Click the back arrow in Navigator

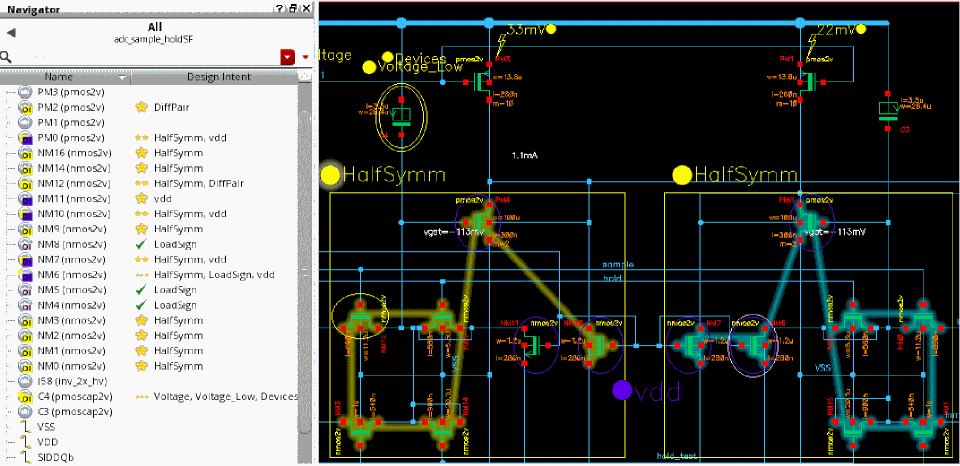click(10, 33)
